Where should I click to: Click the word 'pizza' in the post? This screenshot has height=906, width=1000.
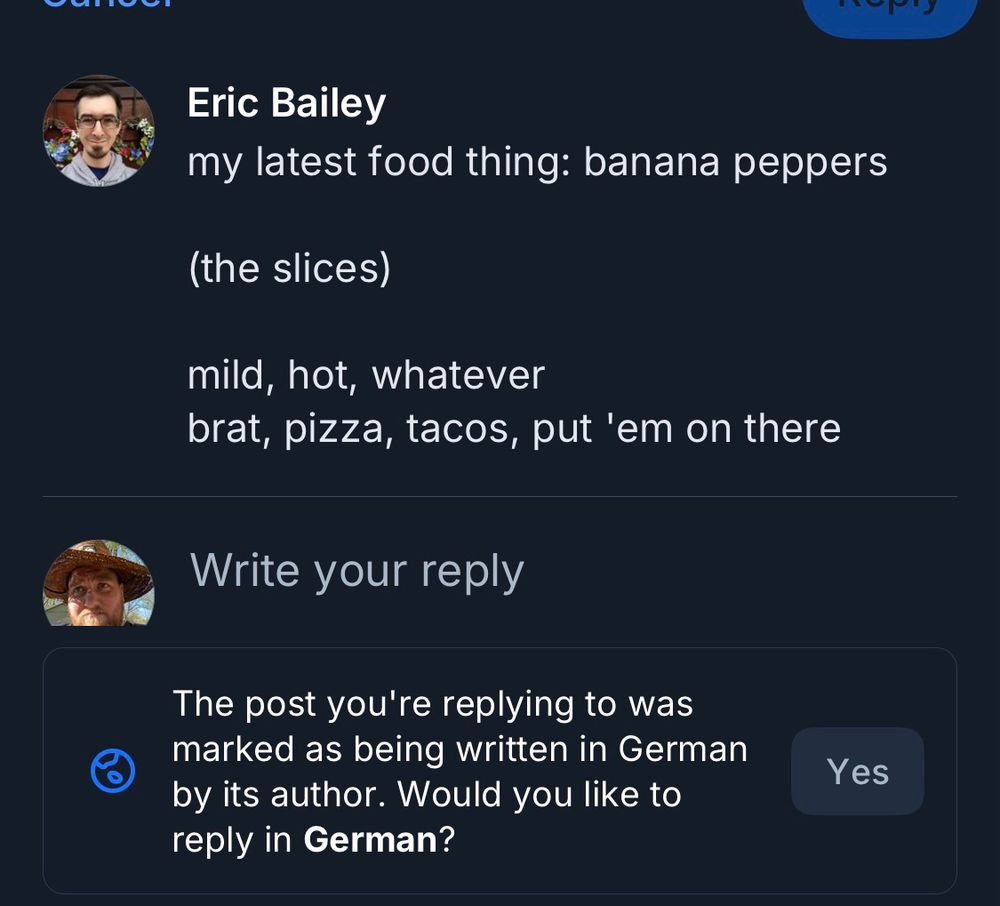point(338,430)
